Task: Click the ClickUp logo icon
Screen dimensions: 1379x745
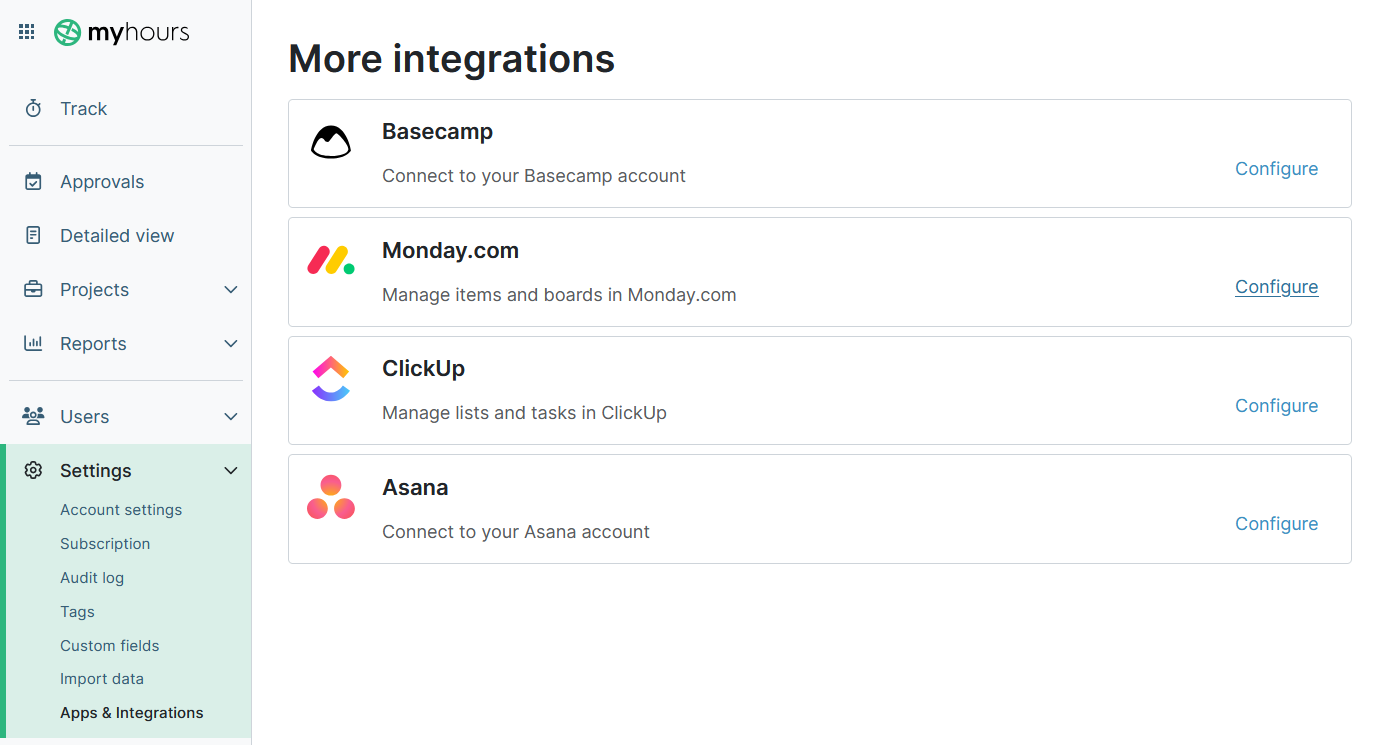Action: click(331, 378)
